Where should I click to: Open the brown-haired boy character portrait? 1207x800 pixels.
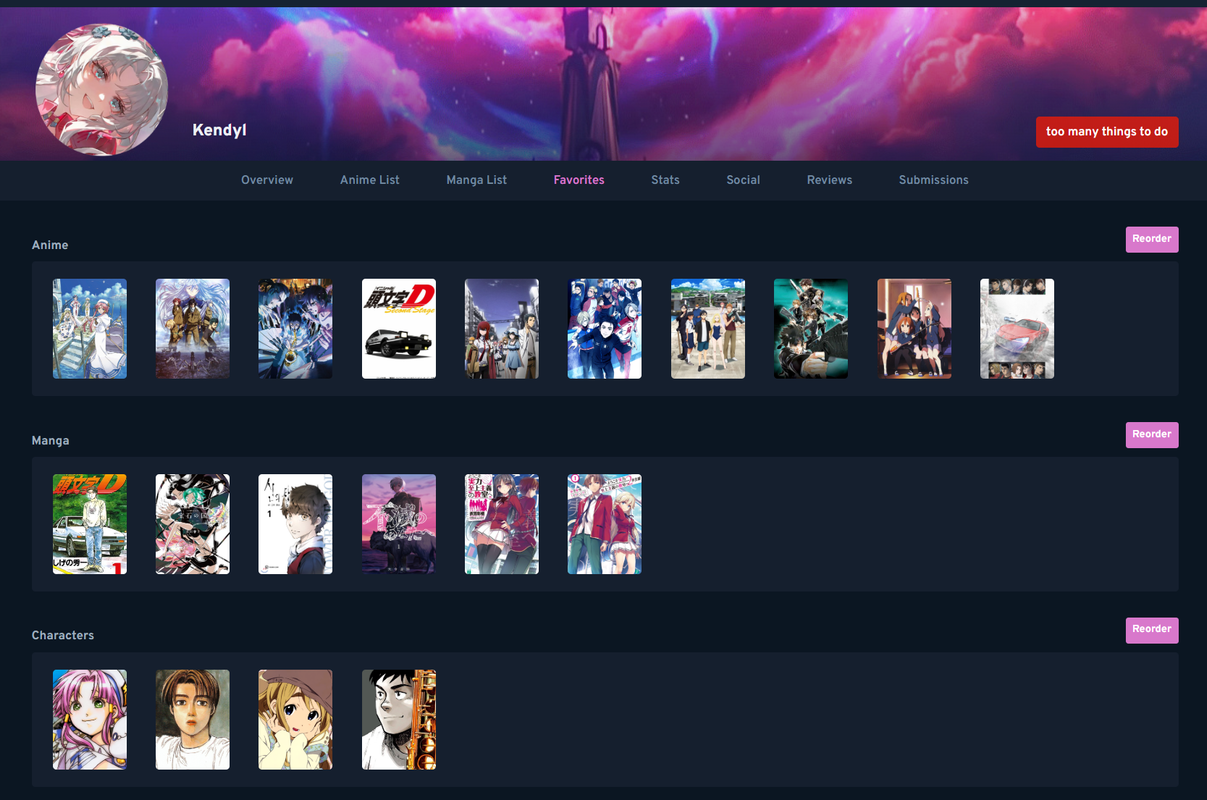point(193,720)
